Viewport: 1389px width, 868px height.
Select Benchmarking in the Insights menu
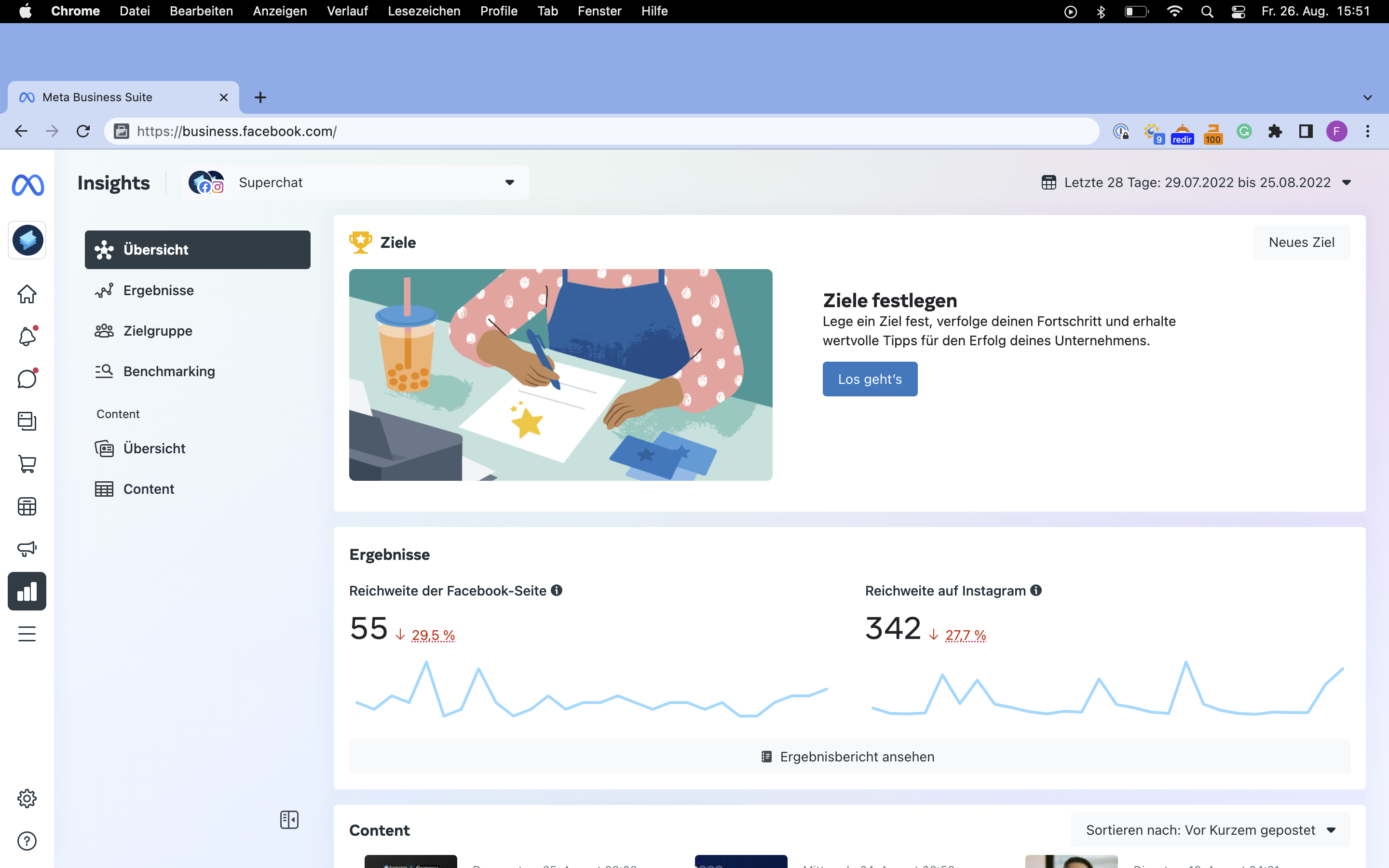[x=169, y=371]
